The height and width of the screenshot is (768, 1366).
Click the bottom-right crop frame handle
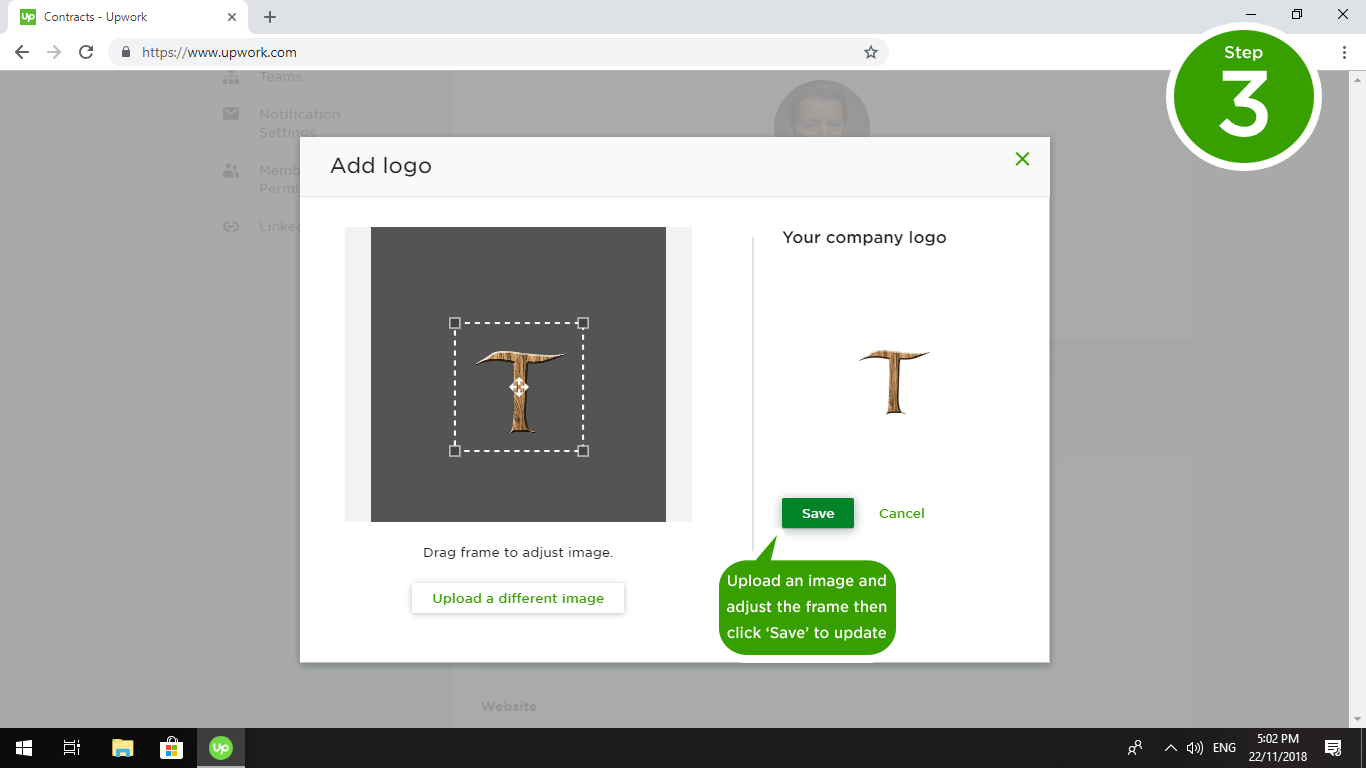click(583, 451)
